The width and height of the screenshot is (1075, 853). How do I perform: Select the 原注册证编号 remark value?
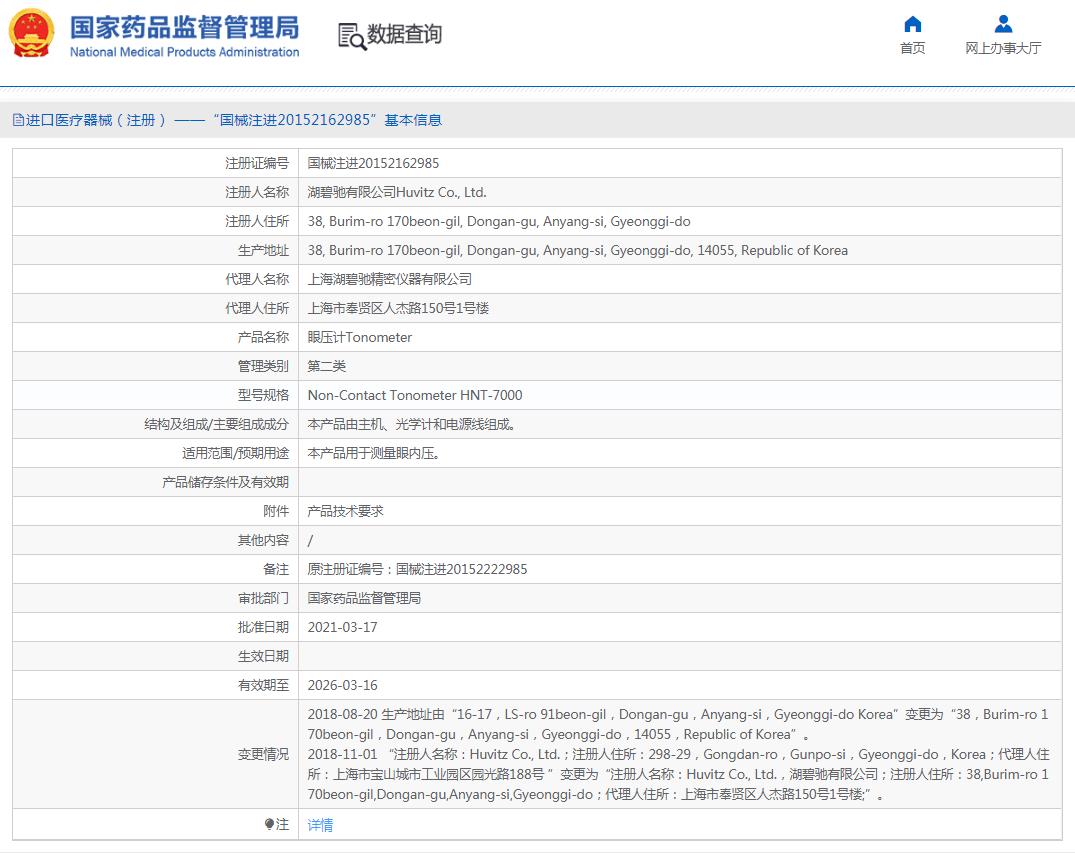point(417,569)
